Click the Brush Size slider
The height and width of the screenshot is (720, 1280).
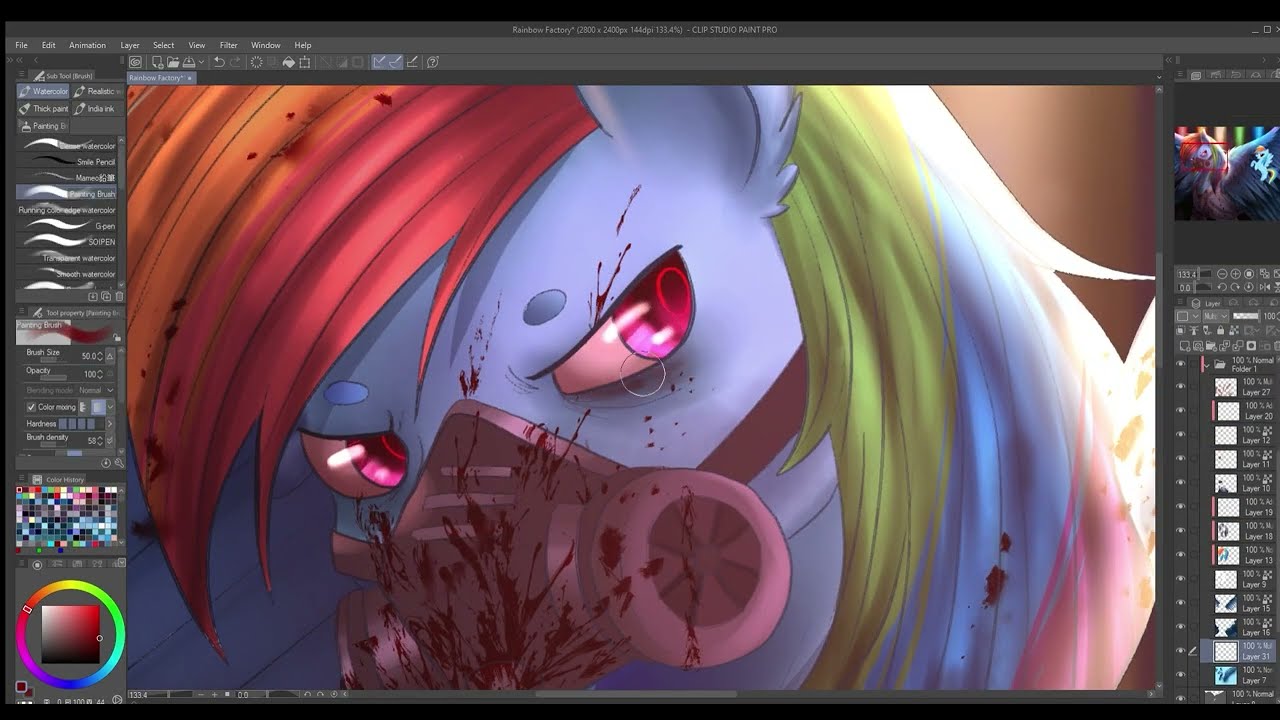point(53,362)
